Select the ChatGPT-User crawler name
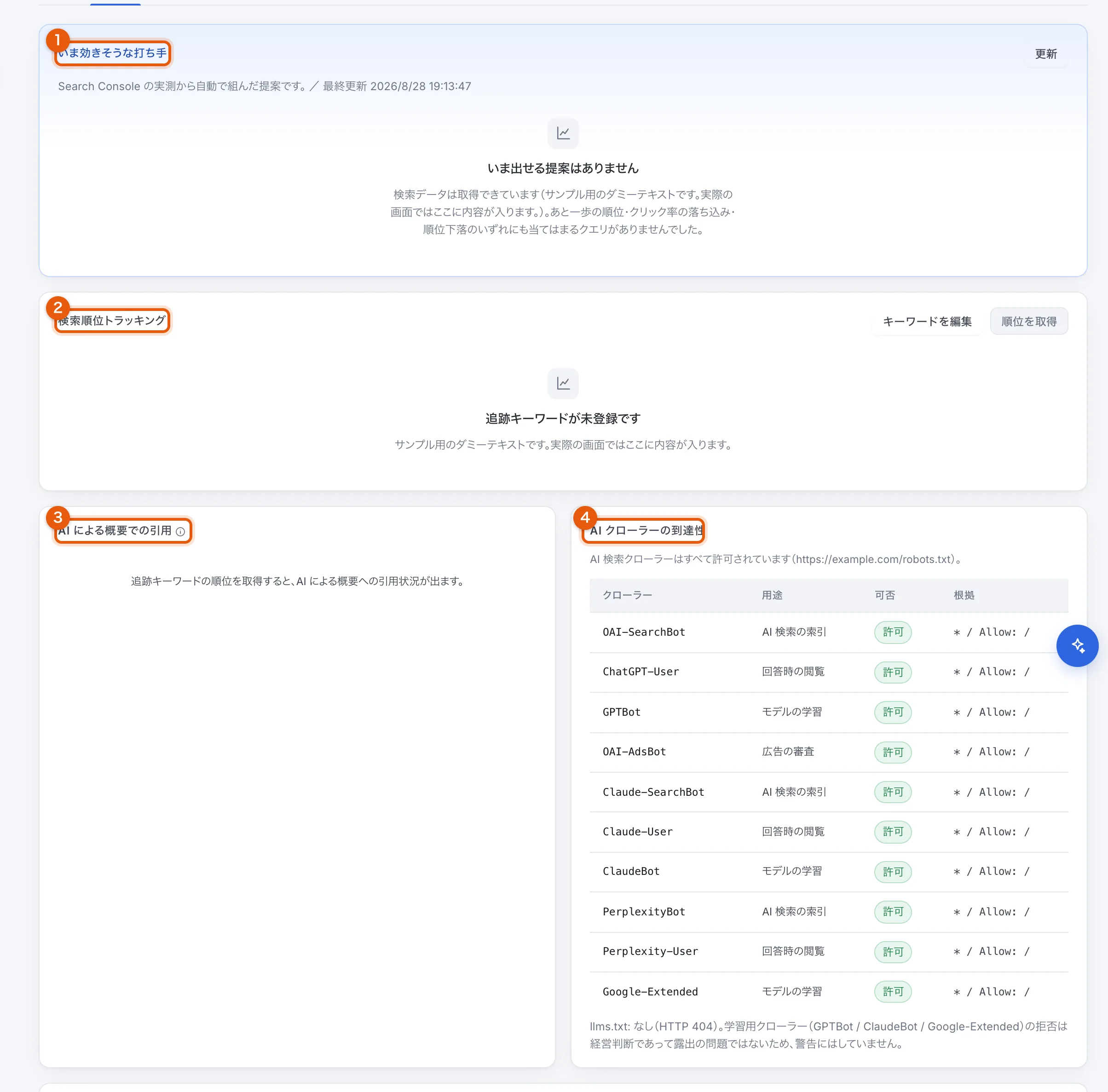This screenshot has height=1092, width=1108. 641,671
